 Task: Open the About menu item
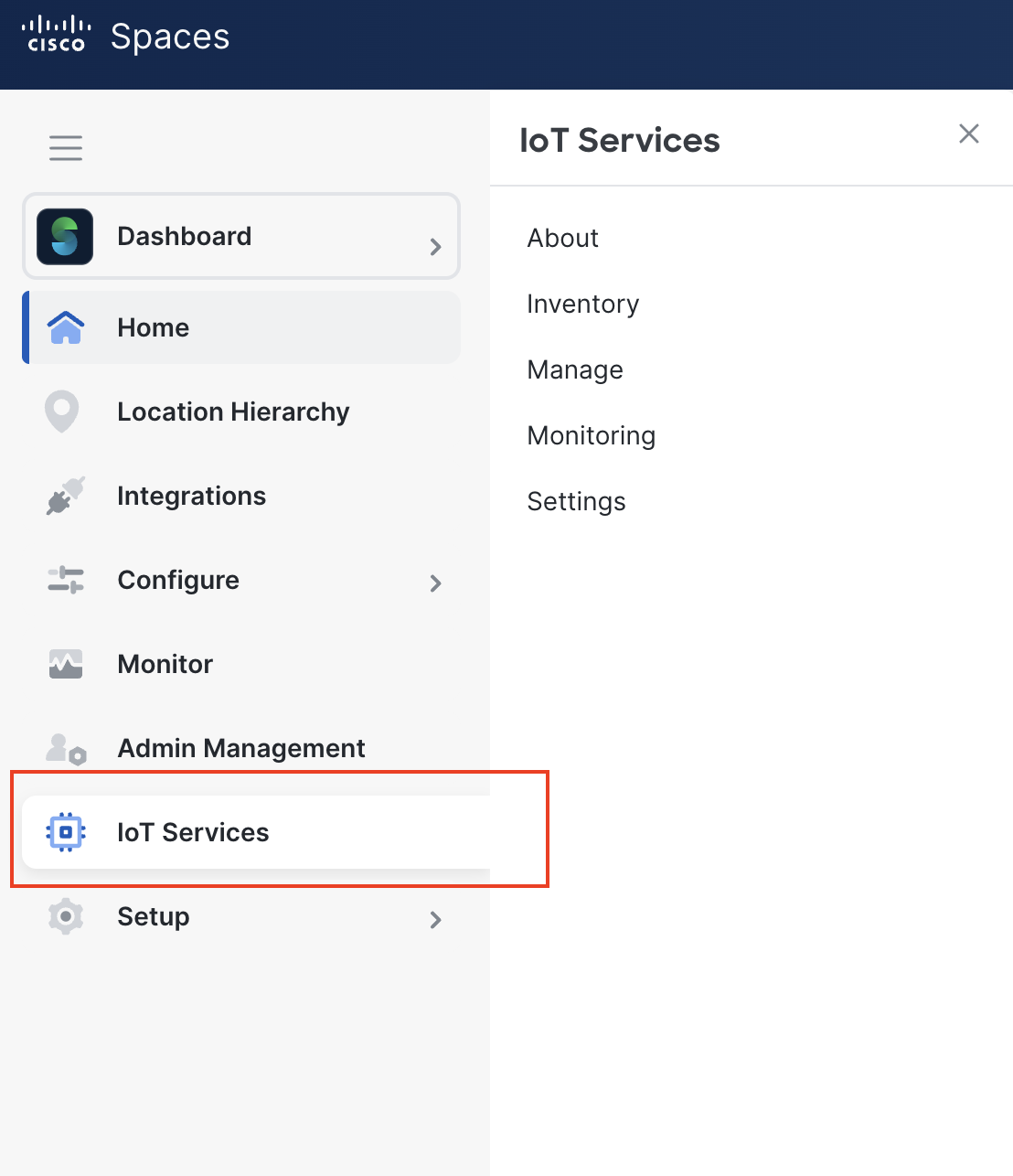click(x=562, y=239)
